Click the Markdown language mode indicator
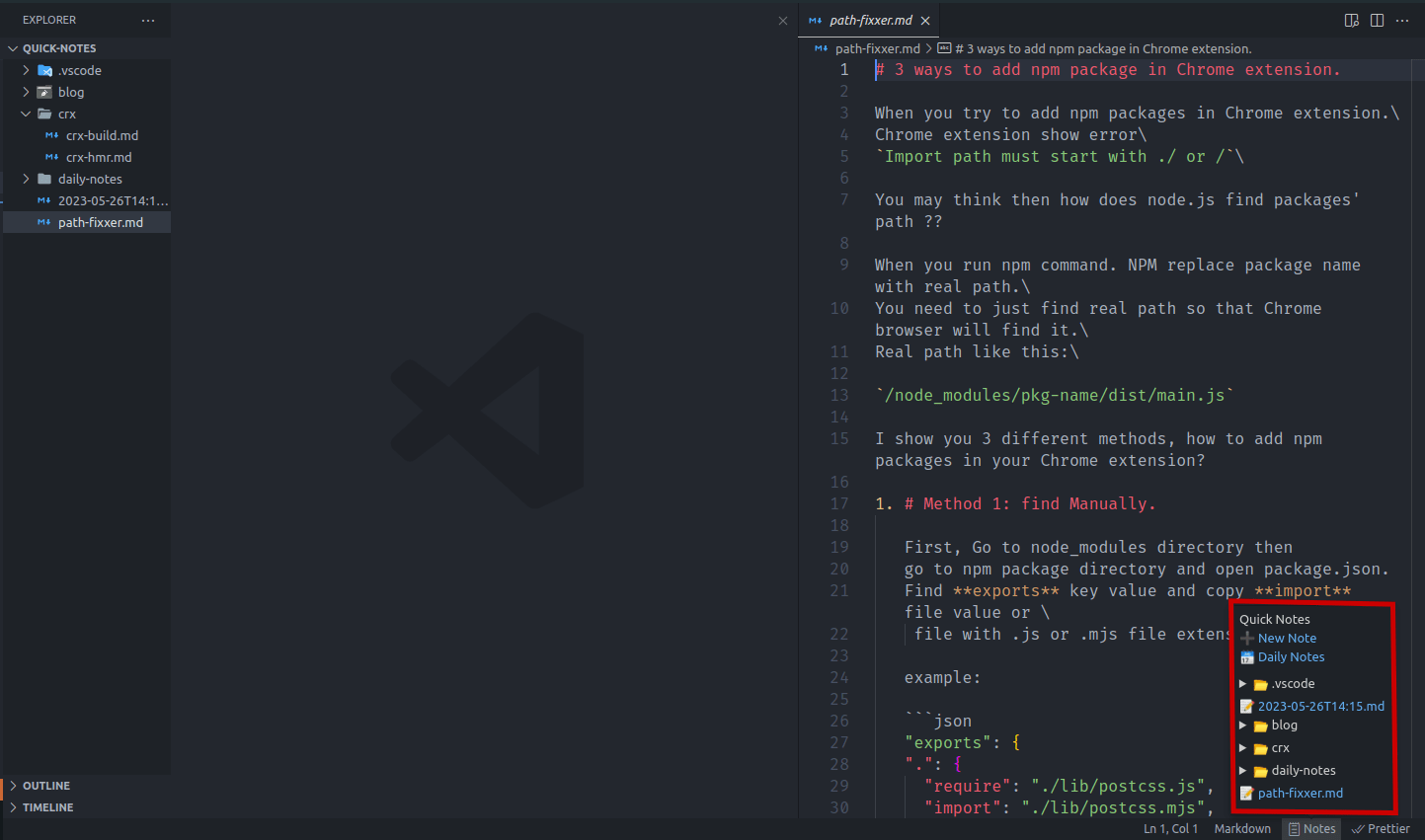The image size is (1425, 840). 1241,828
